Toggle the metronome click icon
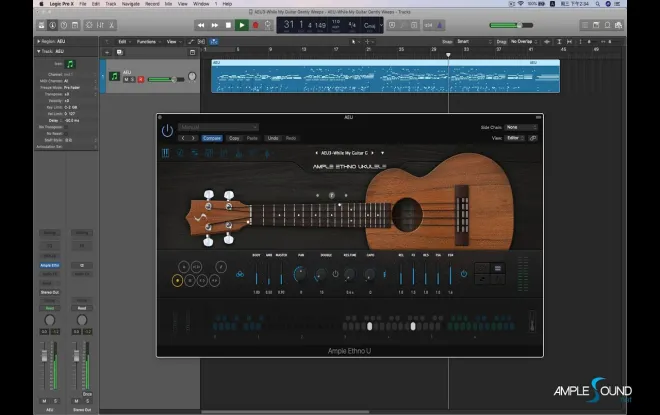Viewport: 660px width, 415px height. click(x=439, y=25)
